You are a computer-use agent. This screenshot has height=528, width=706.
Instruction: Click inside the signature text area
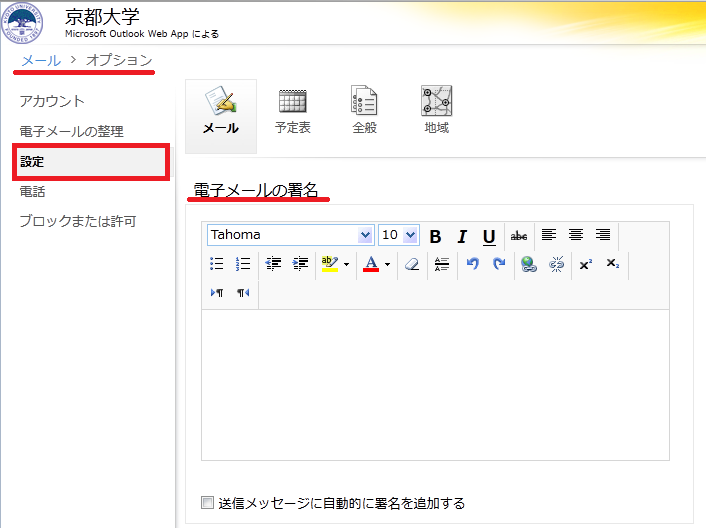tap(435, 385)
